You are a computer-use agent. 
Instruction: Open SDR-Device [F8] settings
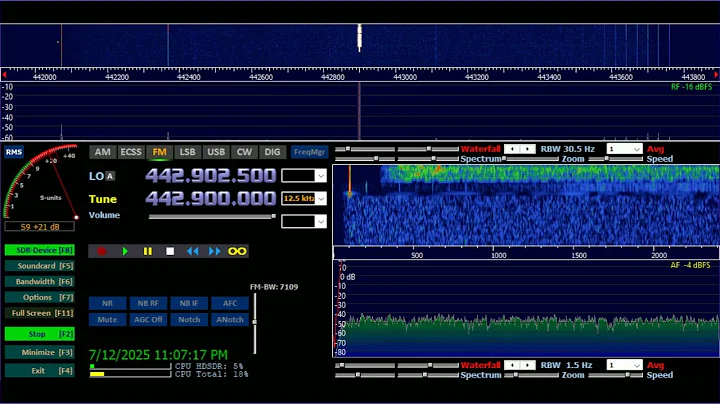tap(39, 250)
